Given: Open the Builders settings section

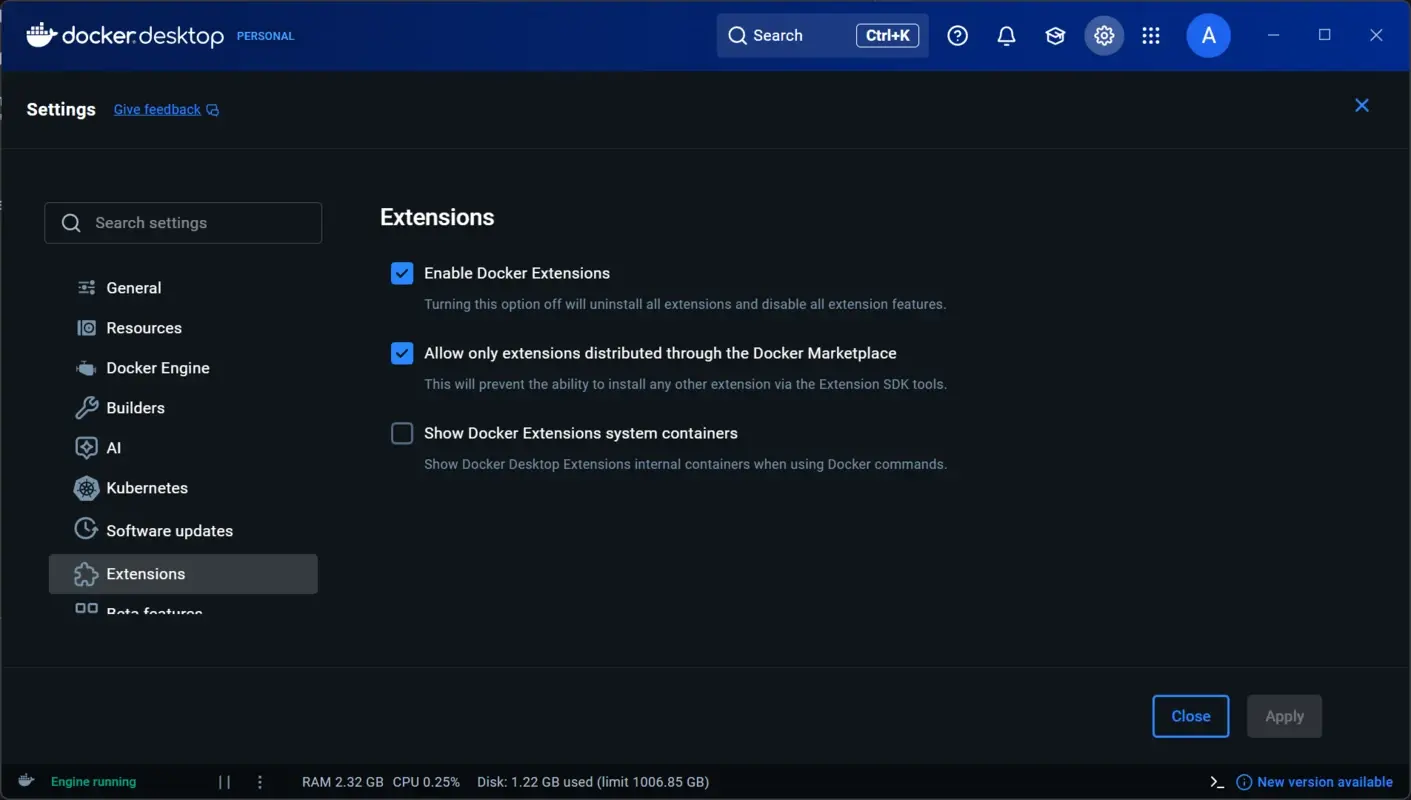Looking at the screenshot, I should (x=135, y=407).
